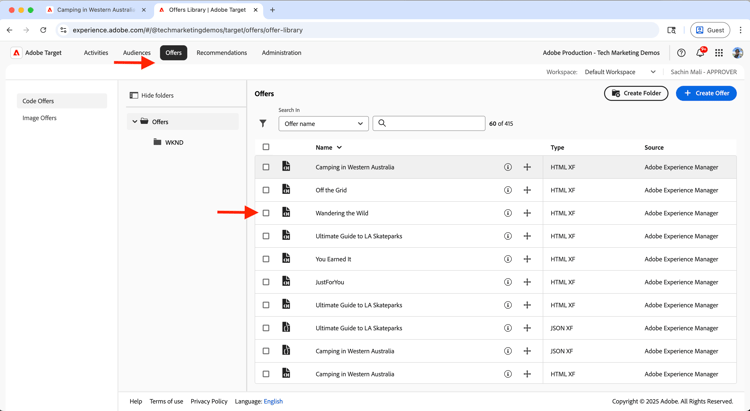Click the JustForYou offer name
This screenshot has height=411, width=750.
click(330, 282)
